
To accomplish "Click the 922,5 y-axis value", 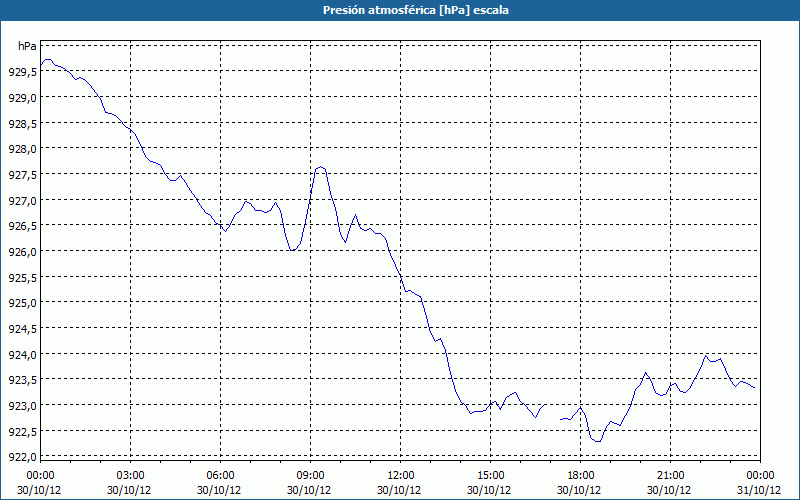I will (23, 431).
